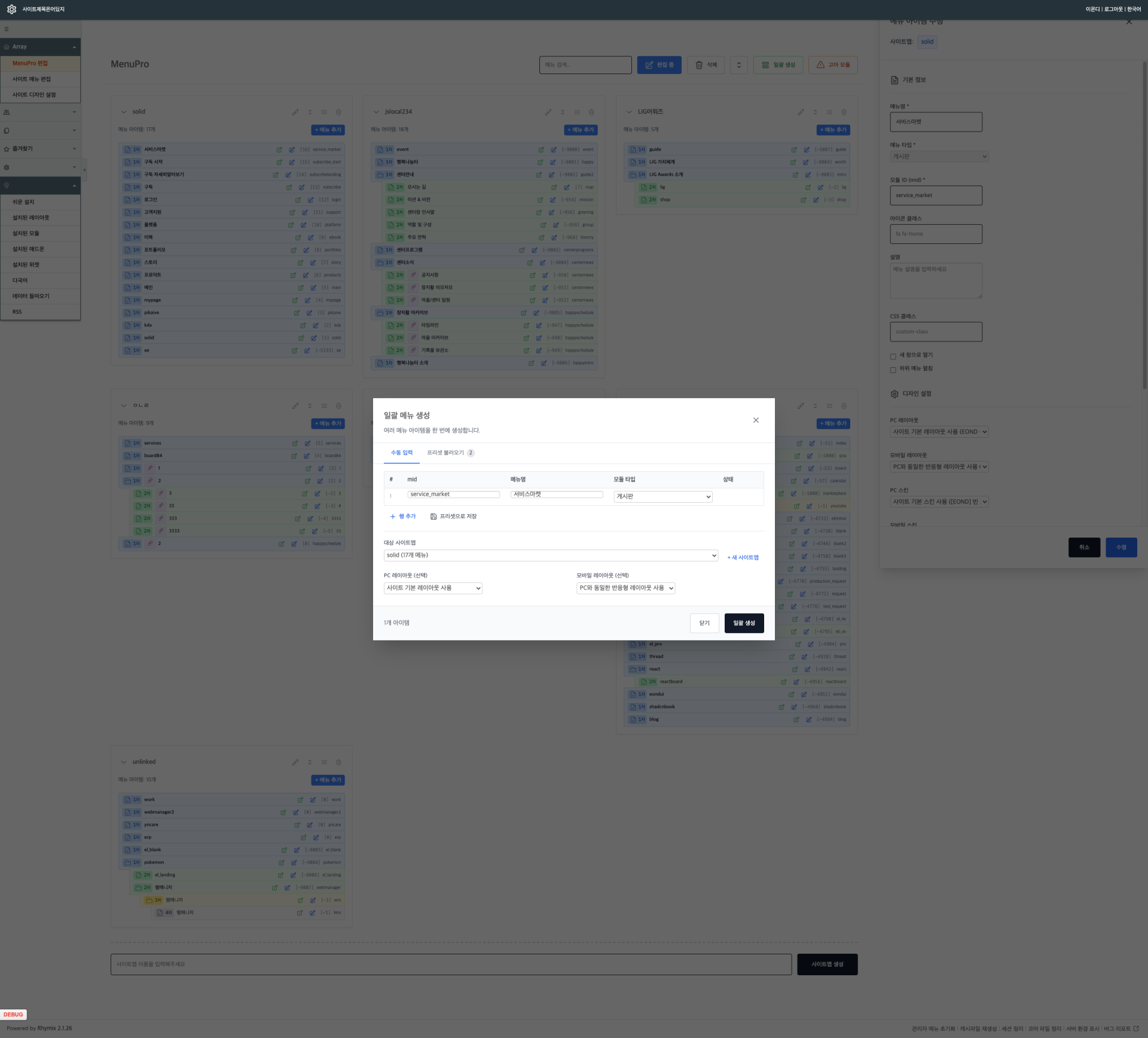
Task: Click the list icon on the LIG어워즈 sitemap header
Action: click(x=829, y=112)
